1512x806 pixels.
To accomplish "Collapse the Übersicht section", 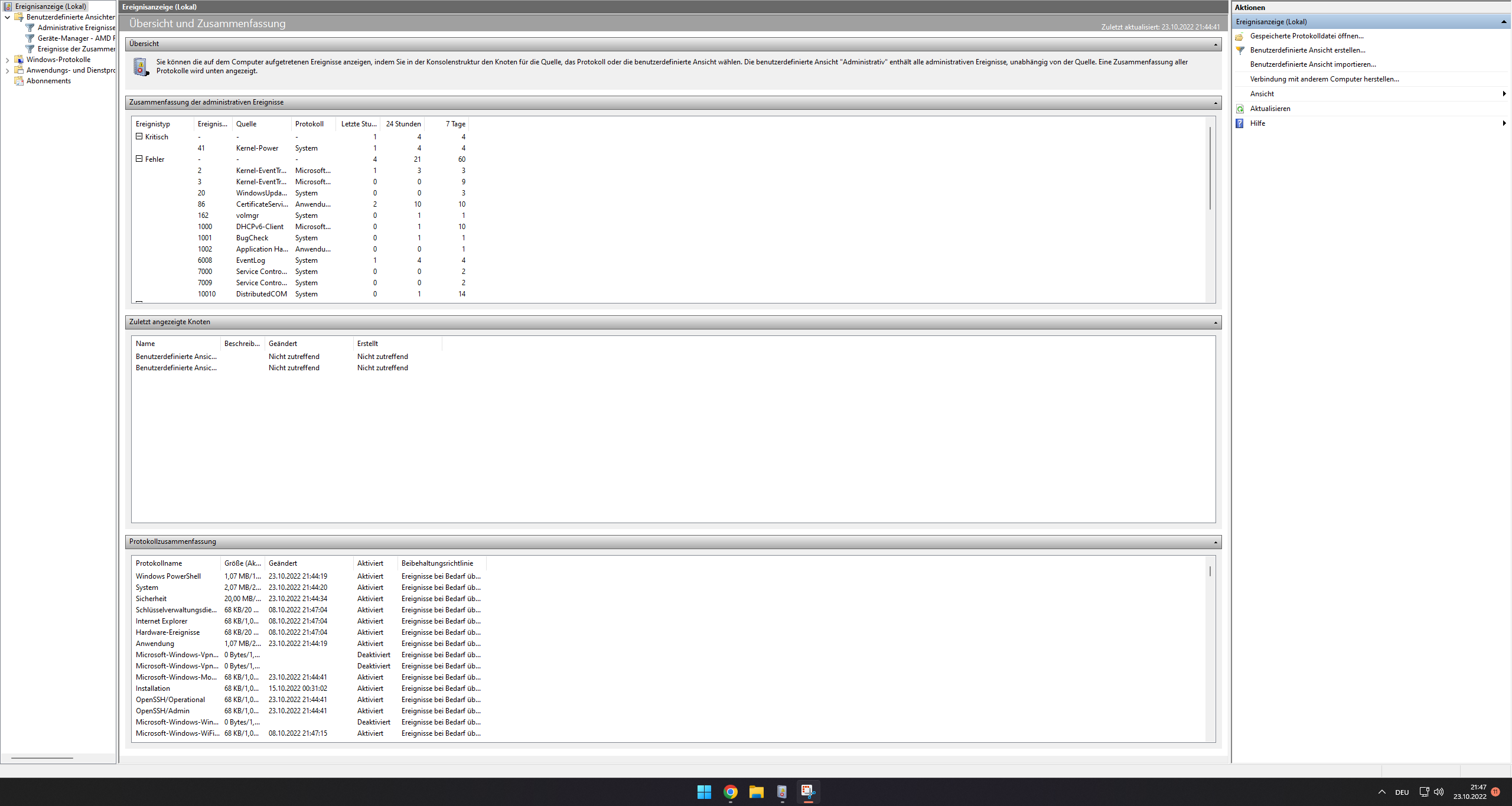I will point(1216,44).
